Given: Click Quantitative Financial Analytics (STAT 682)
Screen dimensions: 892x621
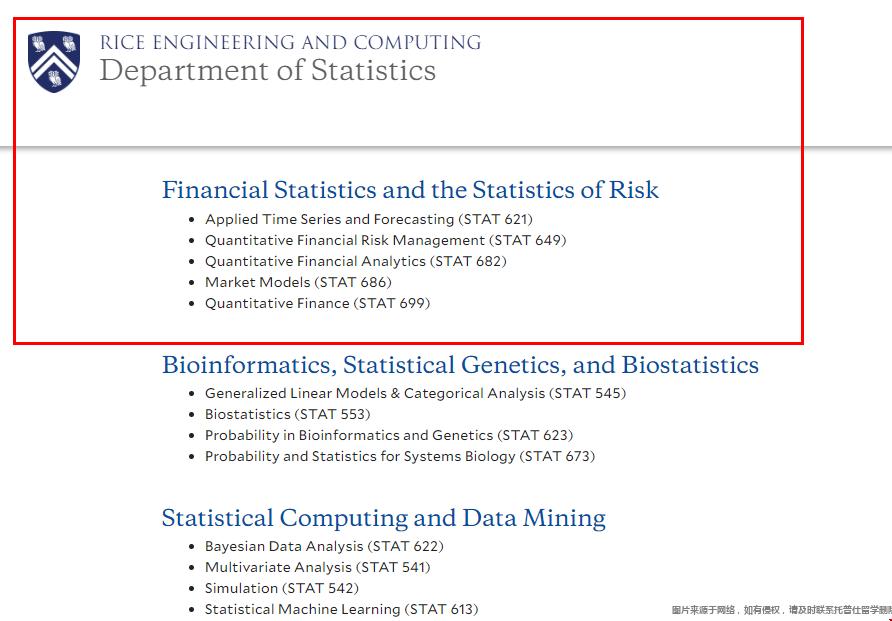Looking at the screenshot, I should pyautogui.click(x=356, y=262).
